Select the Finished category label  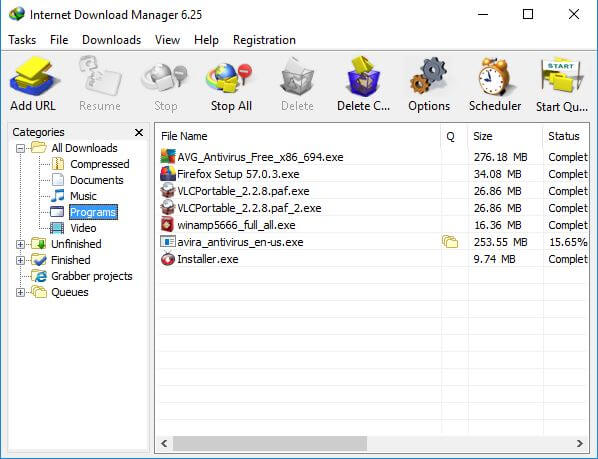click(x=71, y=260)
